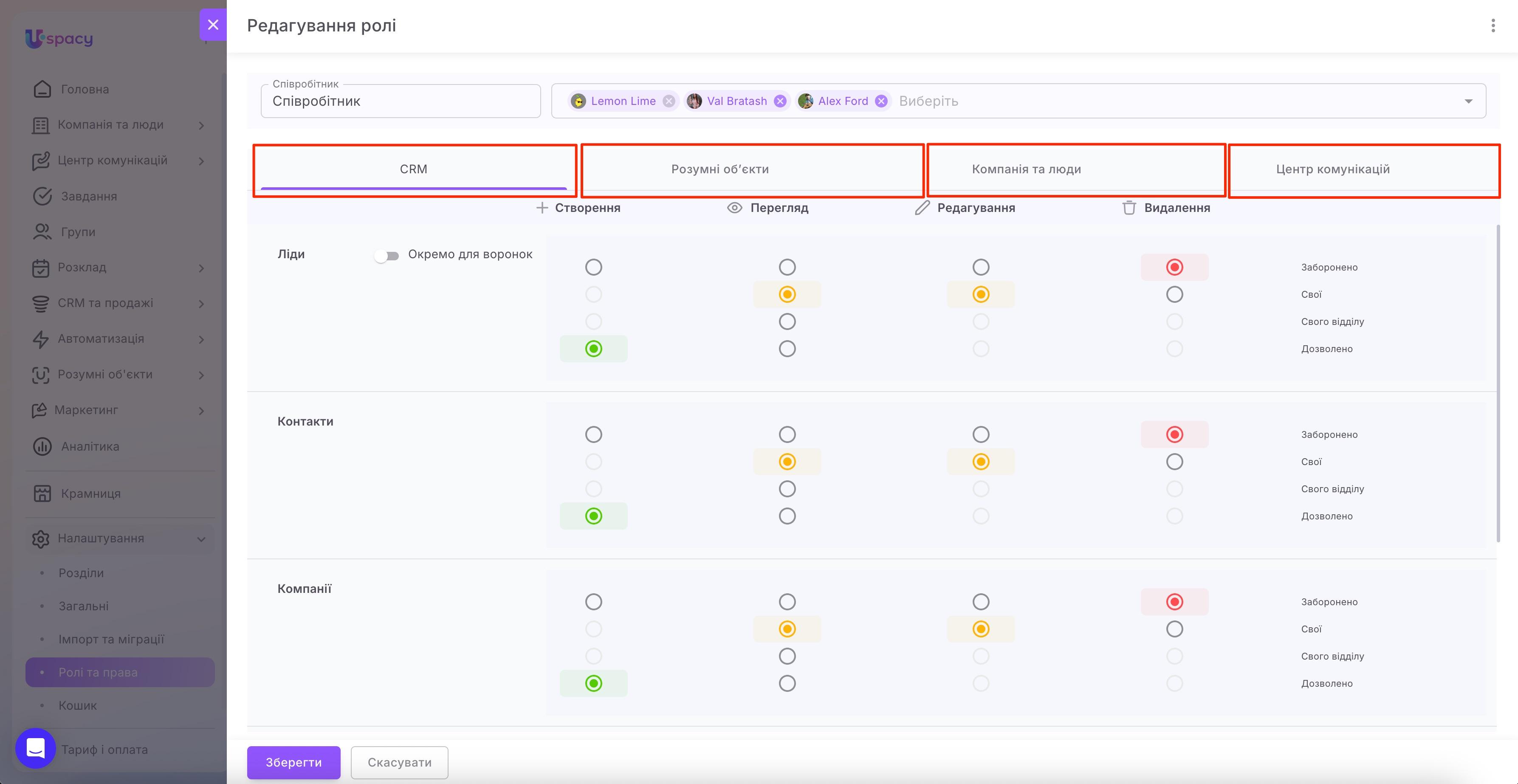Switch to Розумні об'єкти tab

(x=720, y=169)
